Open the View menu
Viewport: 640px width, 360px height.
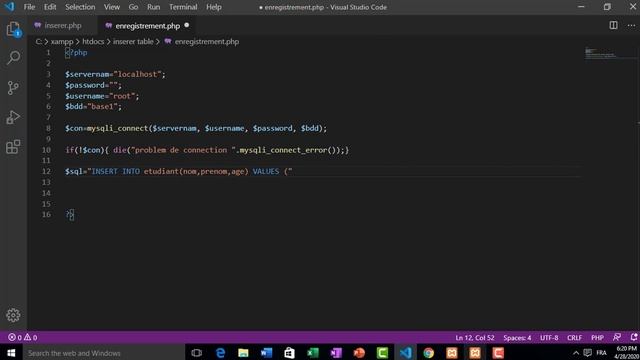(111, 7)
